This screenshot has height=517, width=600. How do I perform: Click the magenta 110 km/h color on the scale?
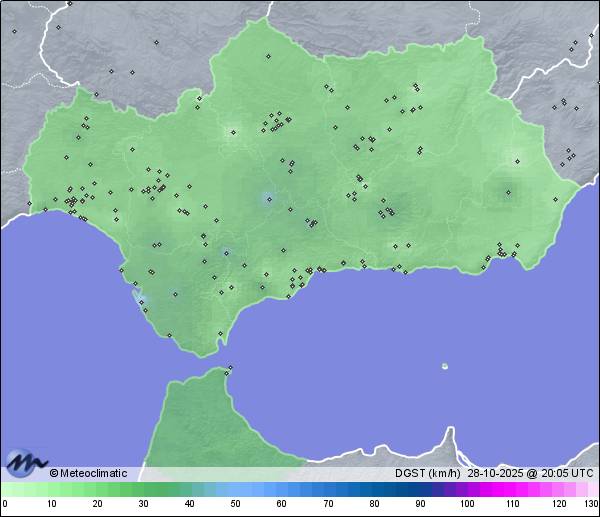coord(512,489)
